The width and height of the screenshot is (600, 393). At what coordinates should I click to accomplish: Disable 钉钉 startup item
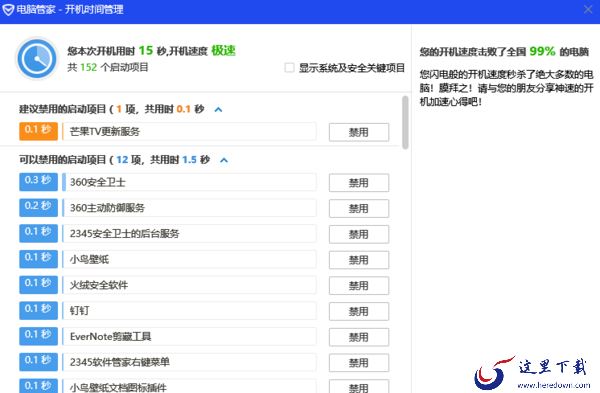point(359,311)
